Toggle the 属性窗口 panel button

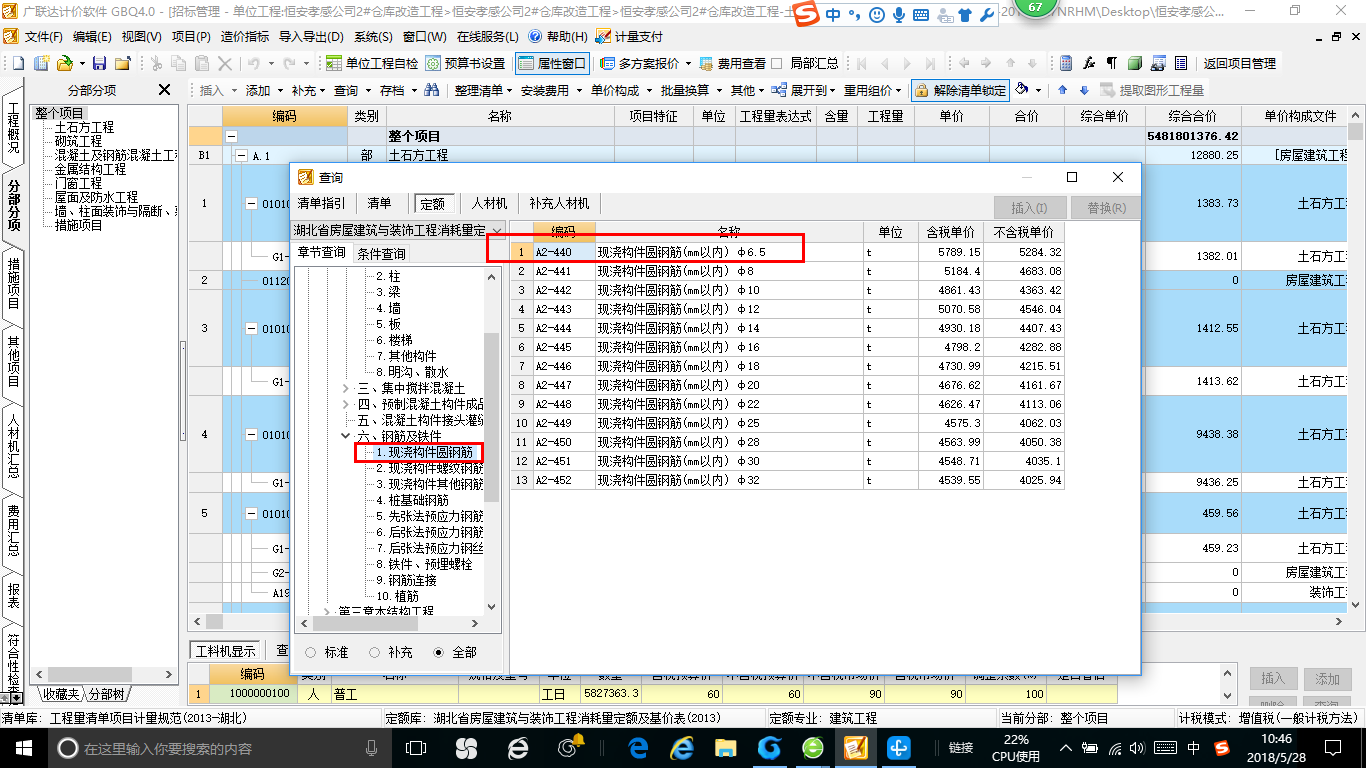point(552,63)
